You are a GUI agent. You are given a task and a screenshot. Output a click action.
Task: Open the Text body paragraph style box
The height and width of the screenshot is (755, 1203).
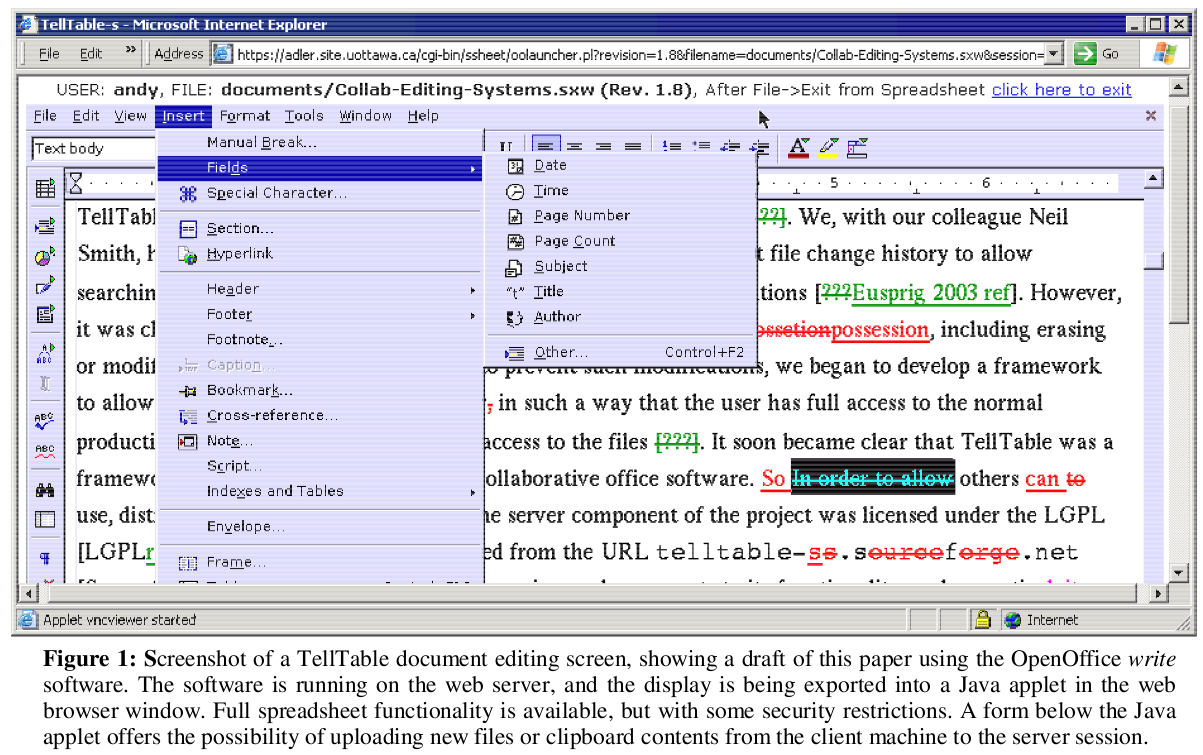click(x=94, y=149)
